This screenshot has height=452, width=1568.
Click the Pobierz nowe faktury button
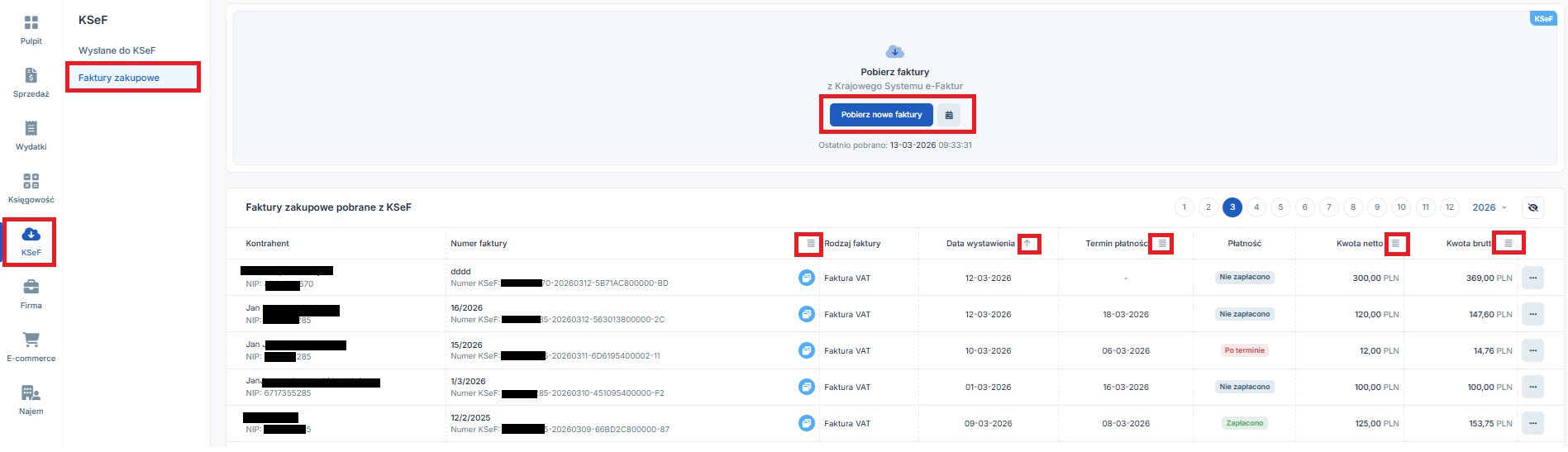click(881, 115)
